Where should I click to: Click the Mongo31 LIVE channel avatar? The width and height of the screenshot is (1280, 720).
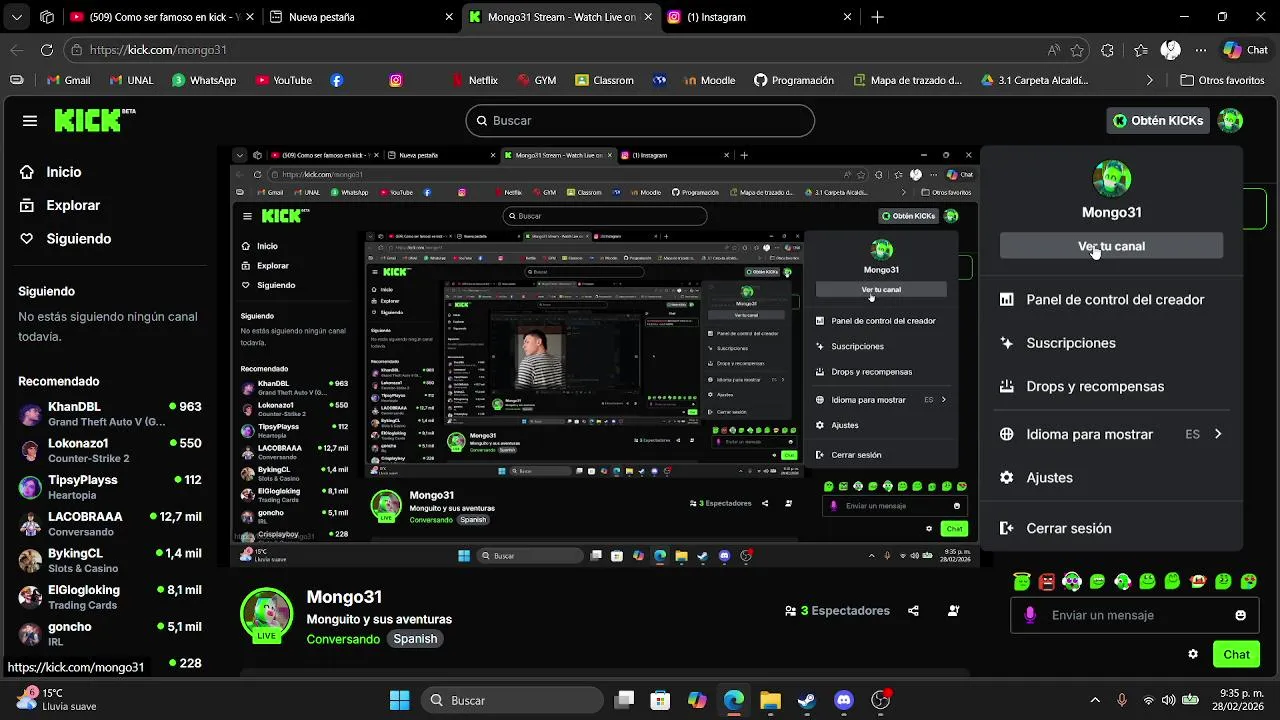coord(266,613)
